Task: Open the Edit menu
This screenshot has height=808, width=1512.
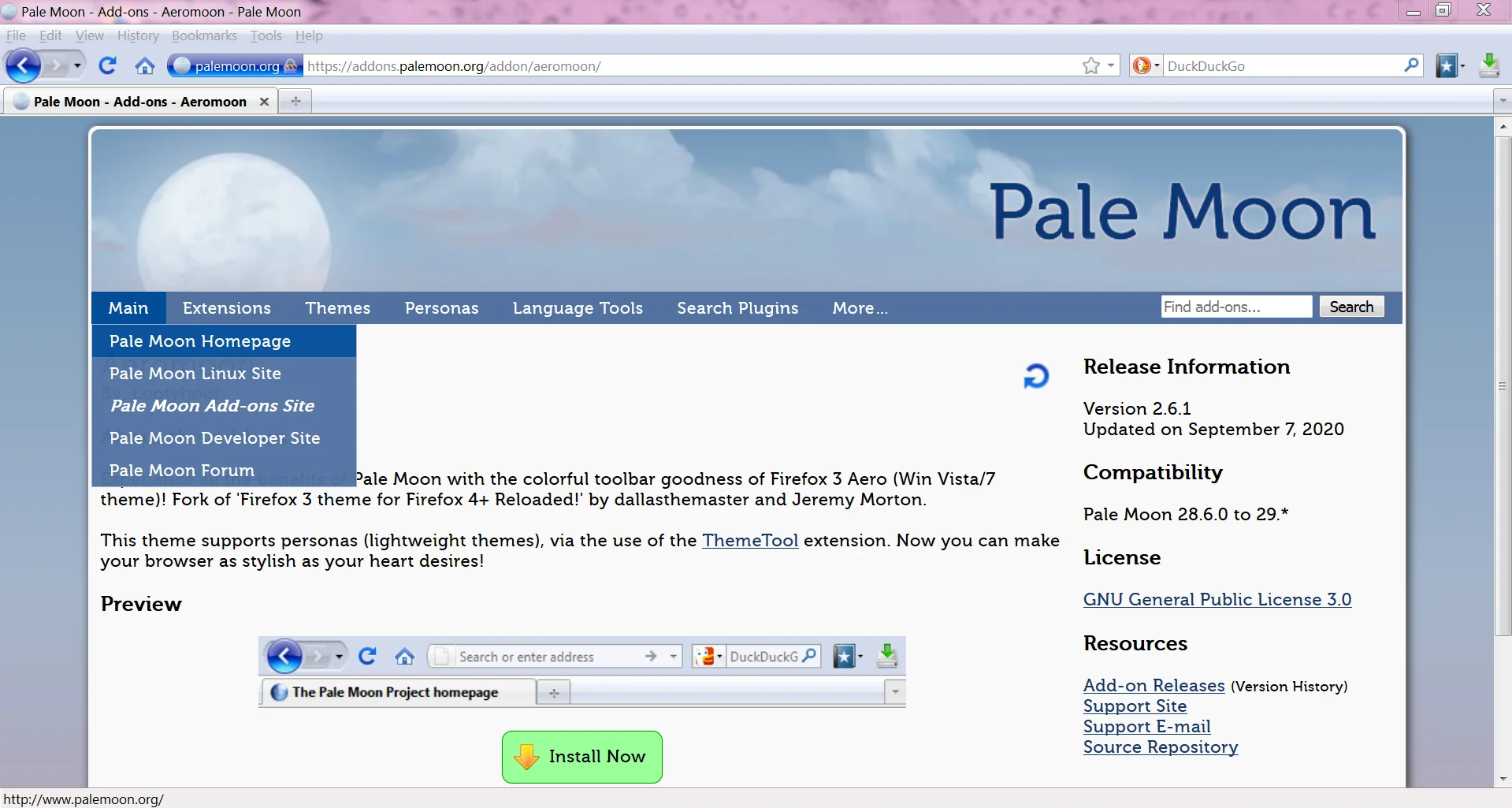Action: tap(50, 35)
